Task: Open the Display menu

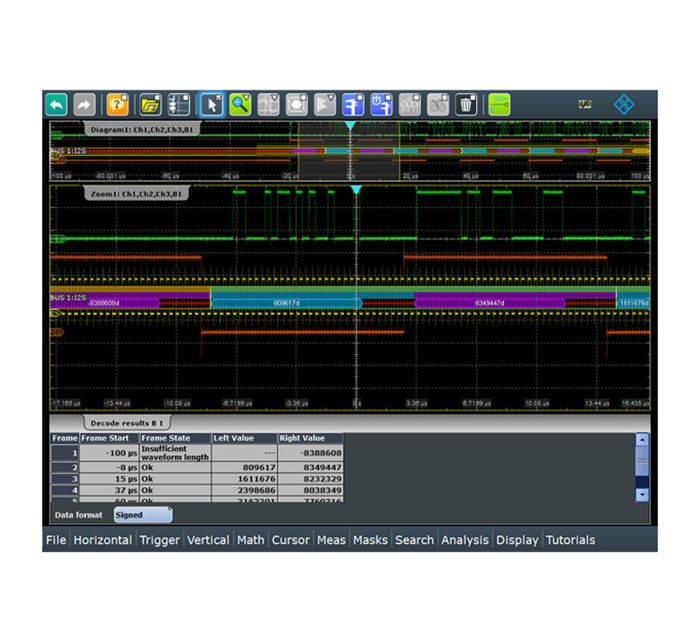Action: coord(517,540)
